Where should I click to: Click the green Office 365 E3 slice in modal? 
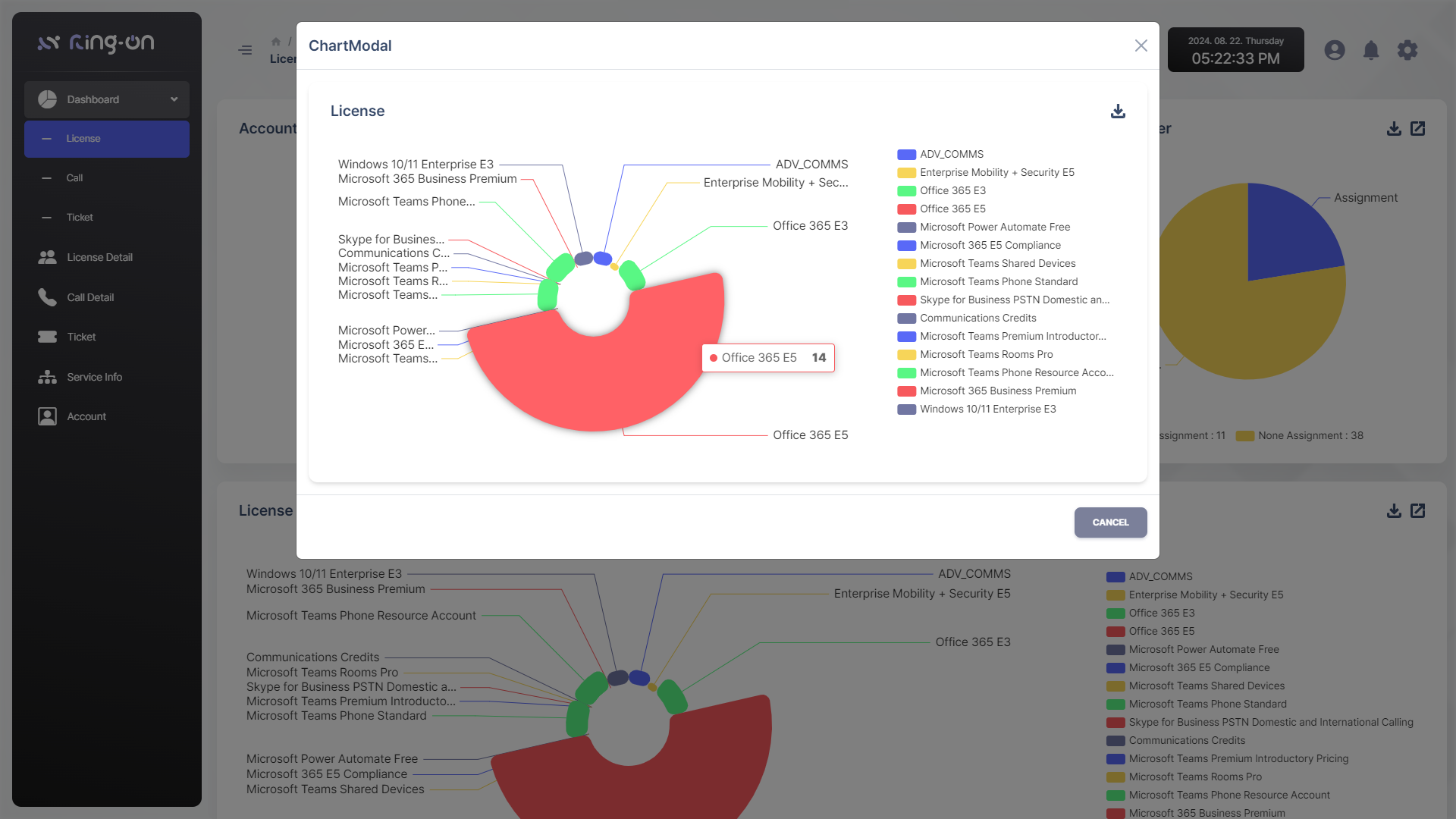tap(632, 275)
